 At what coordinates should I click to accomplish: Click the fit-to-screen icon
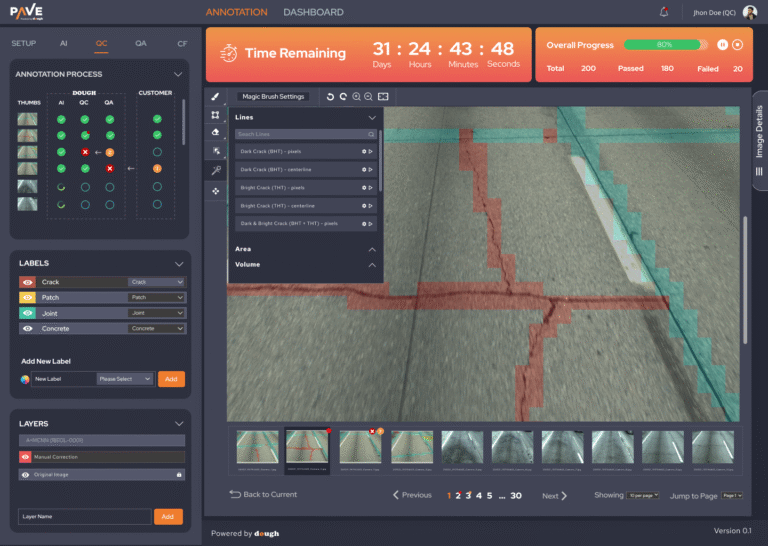(383, 97)
